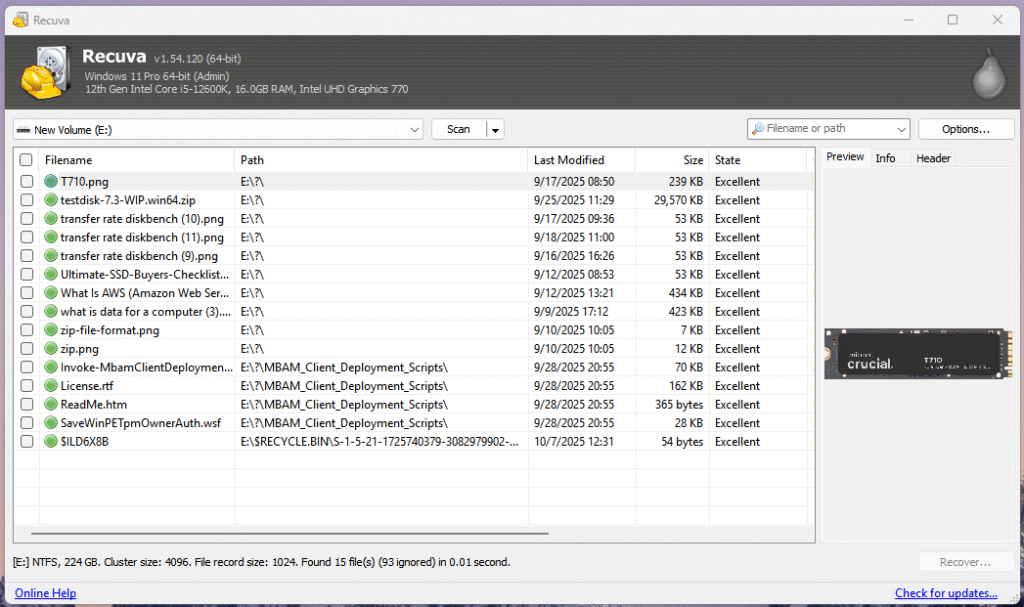
Task: Click the green state icon for zip.png
Action: coord(52,349)
